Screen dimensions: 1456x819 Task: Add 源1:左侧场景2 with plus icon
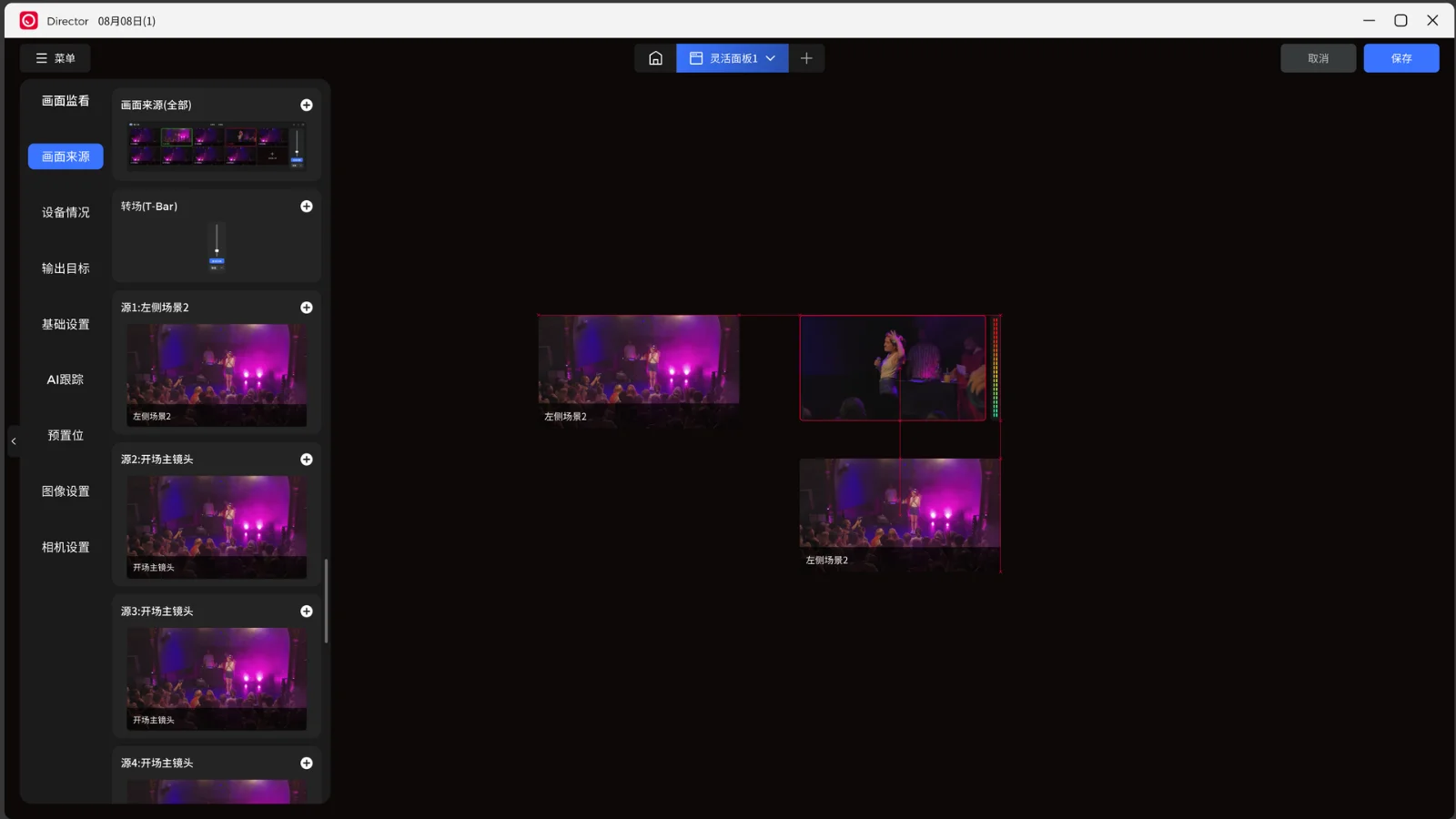pyautogui.click(x=307, y=308)
